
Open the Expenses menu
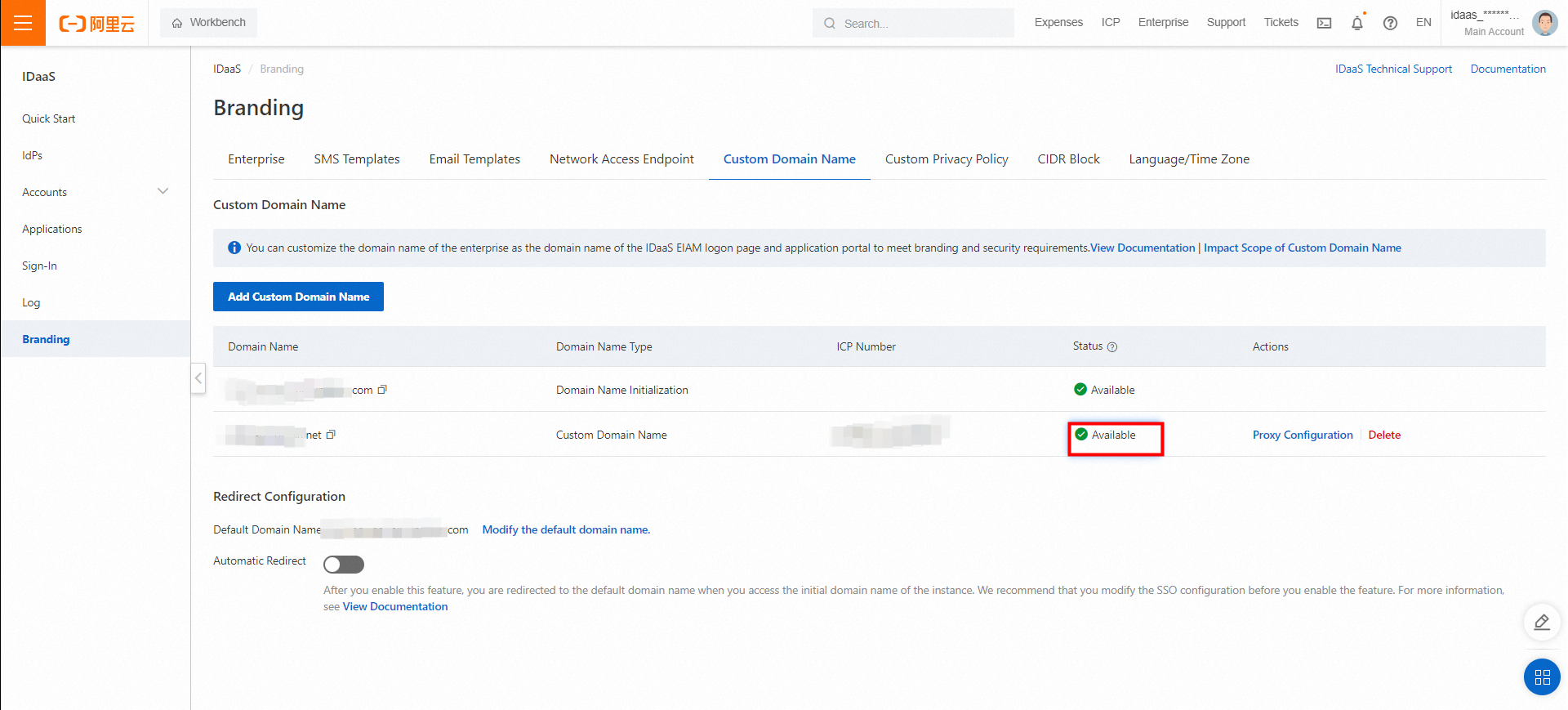click(1058, 22)
